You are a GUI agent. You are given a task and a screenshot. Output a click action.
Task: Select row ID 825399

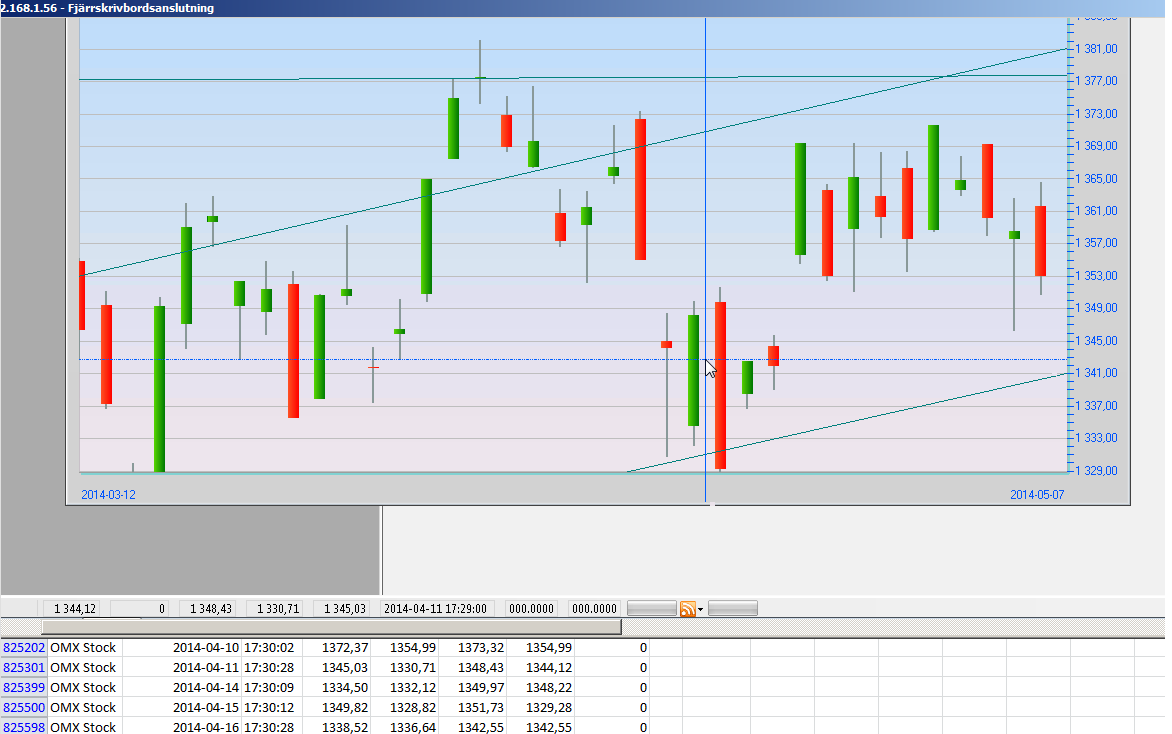pos(24,688)
